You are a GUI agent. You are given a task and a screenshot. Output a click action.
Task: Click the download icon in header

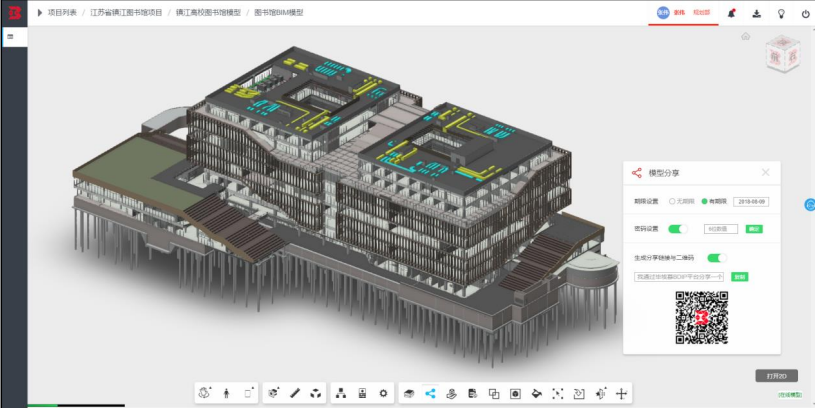tap(756, 14)
